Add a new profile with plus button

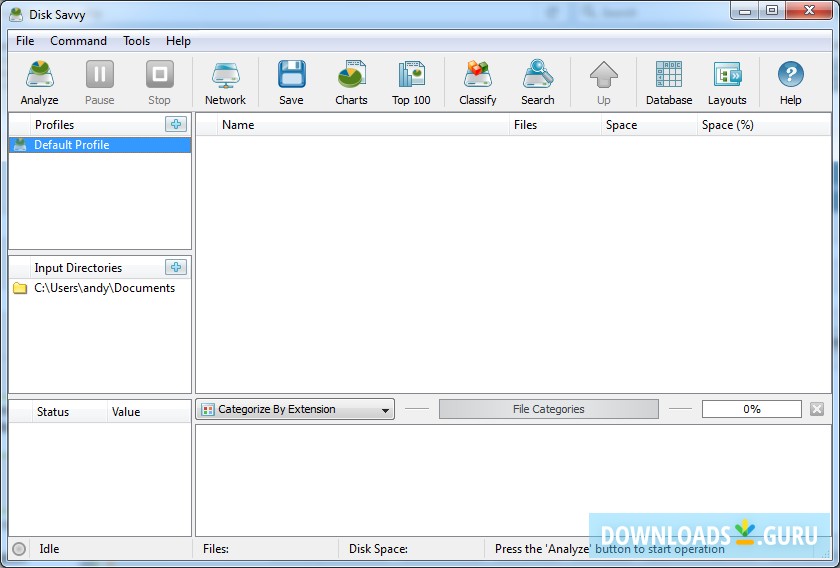click(x=176, y=124)
